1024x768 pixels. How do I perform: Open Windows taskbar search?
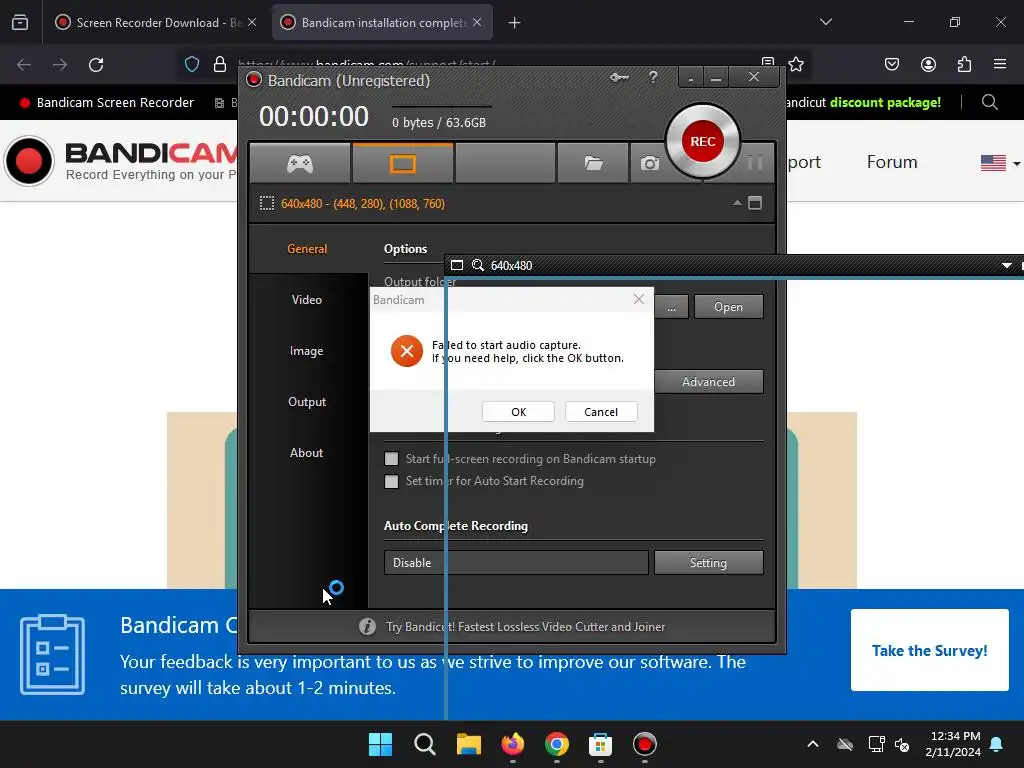[x=424, y=744]
